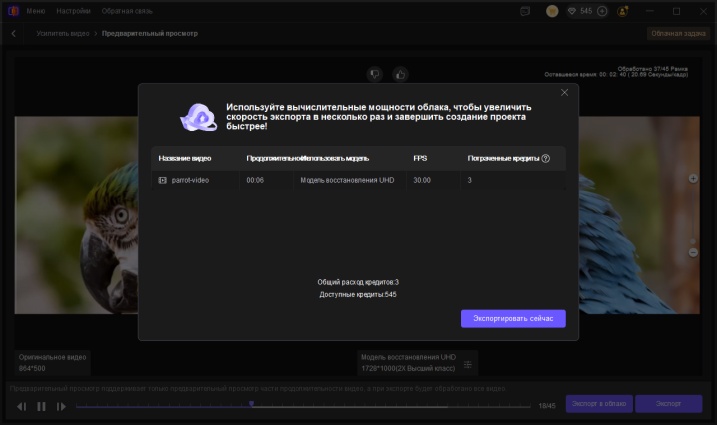This screenshot has height=425, width=717.
Task: Click the 18/45 frame counter
Action: 547,406
